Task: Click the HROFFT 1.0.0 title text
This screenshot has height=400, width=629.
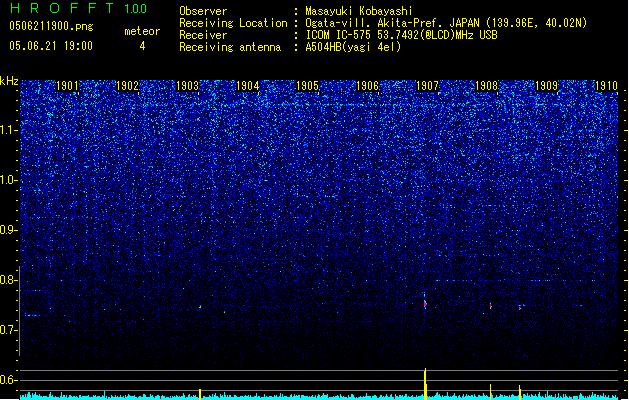Action: coord(79,8)
